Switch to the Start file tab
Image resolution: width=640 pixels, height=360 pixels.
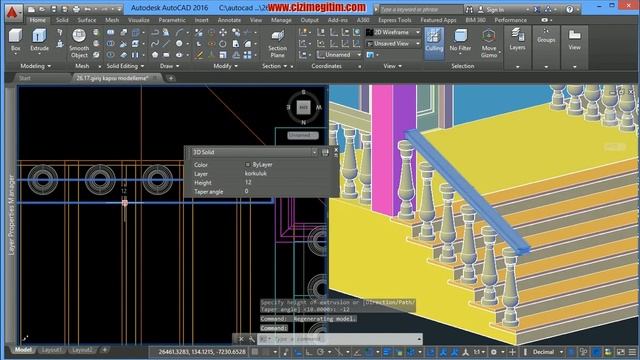tap(25, 78)
